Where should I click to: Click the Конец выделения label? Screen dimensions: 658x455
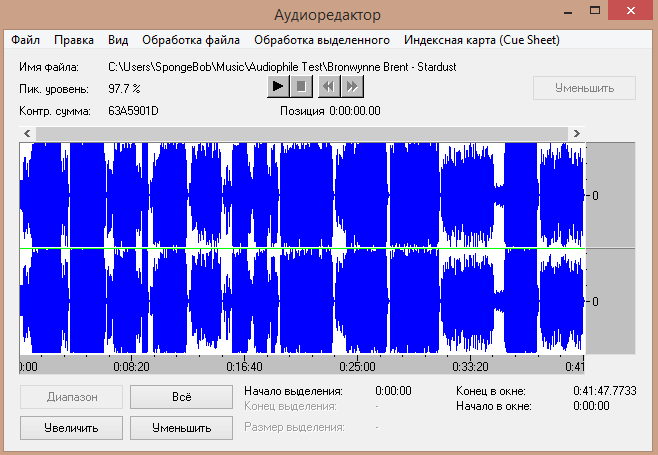290,406
